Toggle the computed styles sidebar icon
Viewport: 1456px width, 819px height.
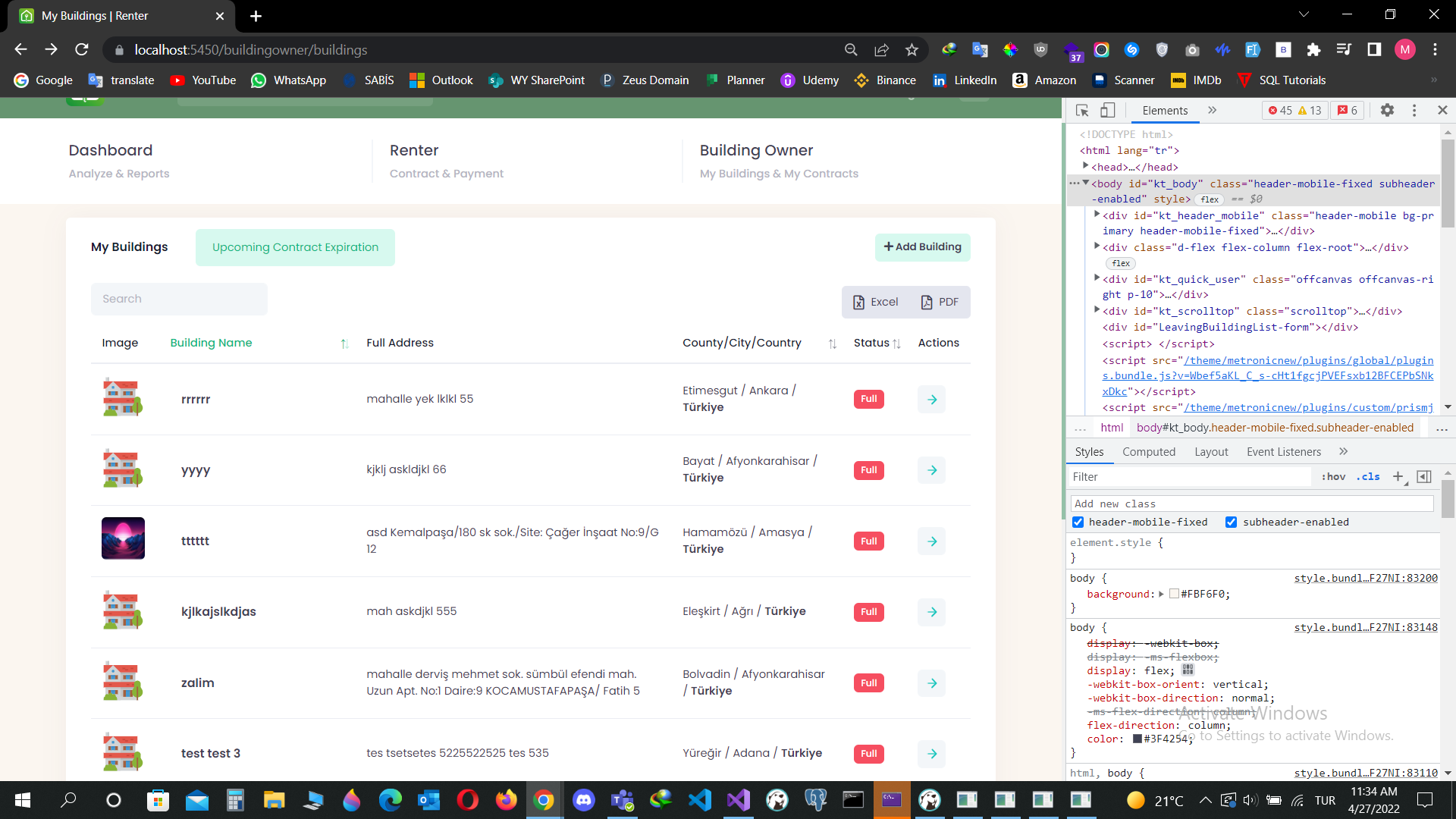pyautogui.click(x=1424, y=477)
